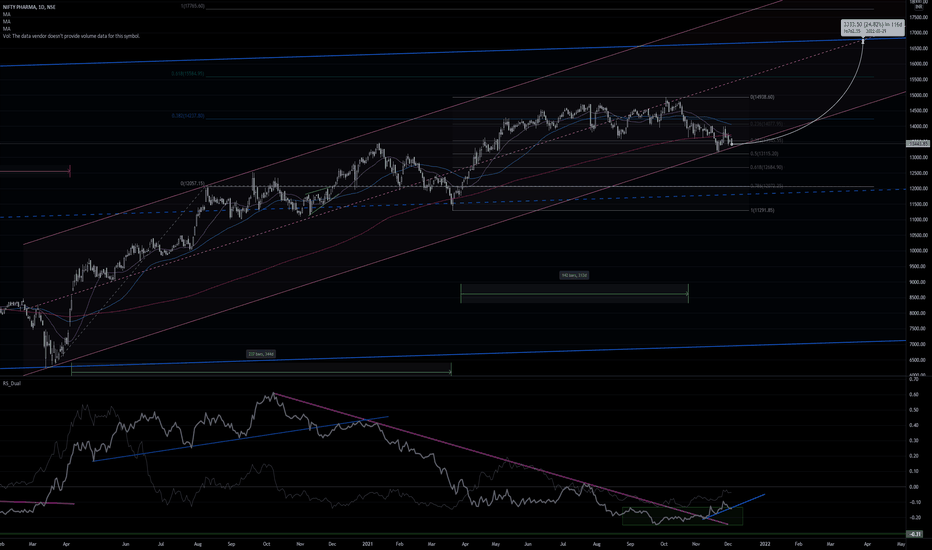Select the date range label reading 344d
The image size is (932, 550).
261,354
